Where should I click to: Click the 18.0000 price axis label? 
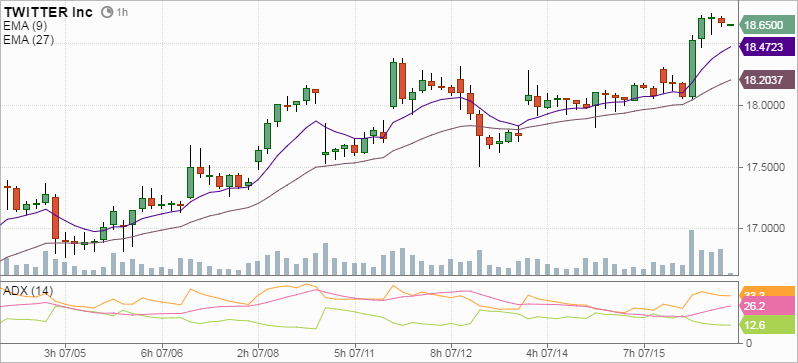coord(764,105)
